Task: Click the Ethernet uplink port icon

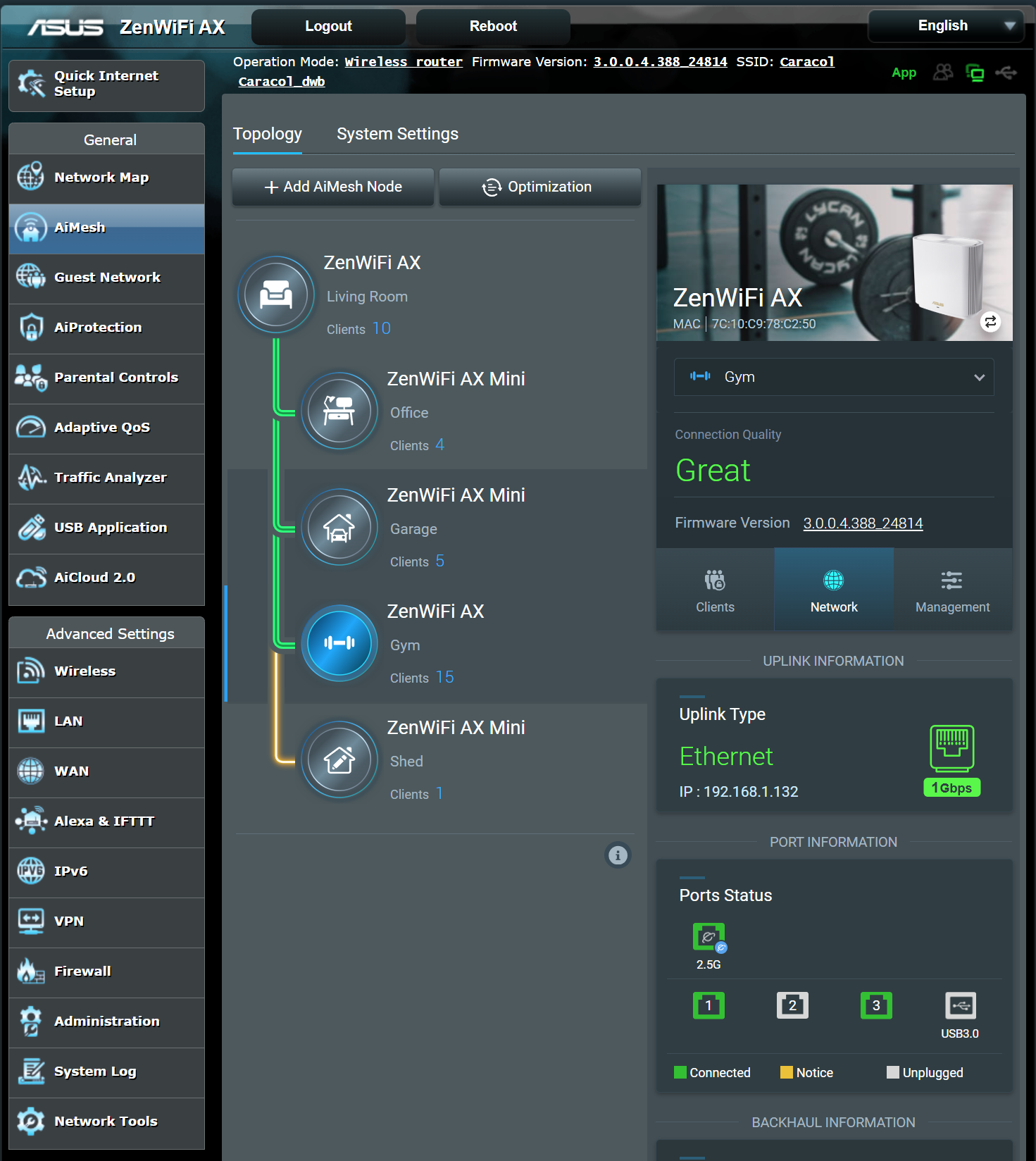Action: pos(952,748)
